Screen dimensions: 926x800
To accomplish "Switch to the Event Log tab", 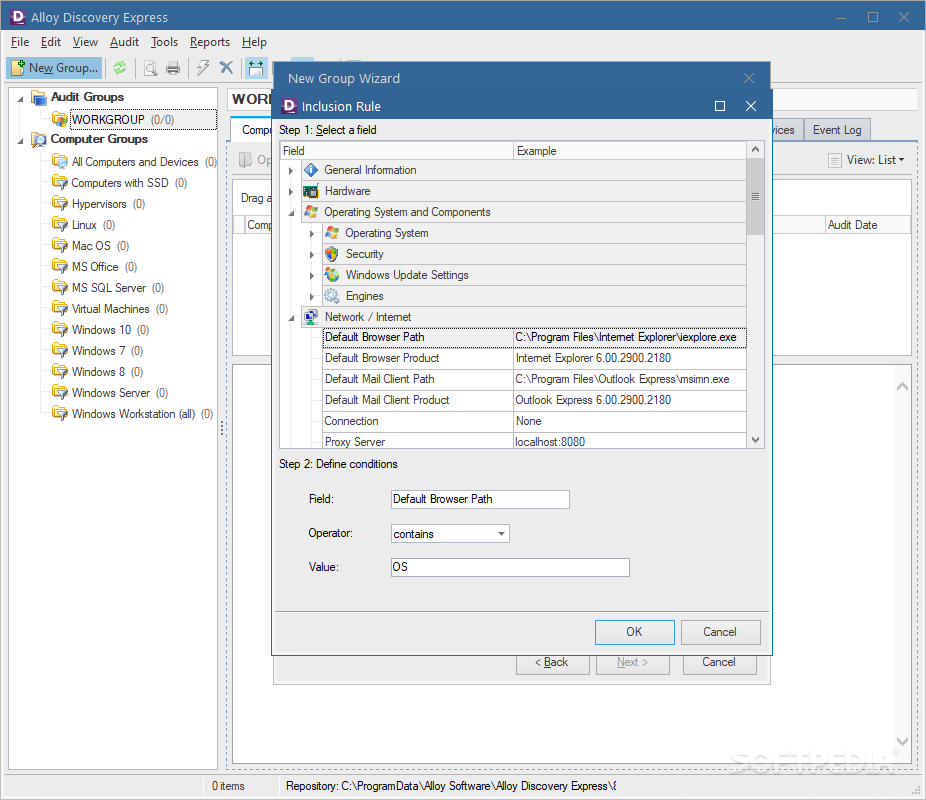I will 837,130.
